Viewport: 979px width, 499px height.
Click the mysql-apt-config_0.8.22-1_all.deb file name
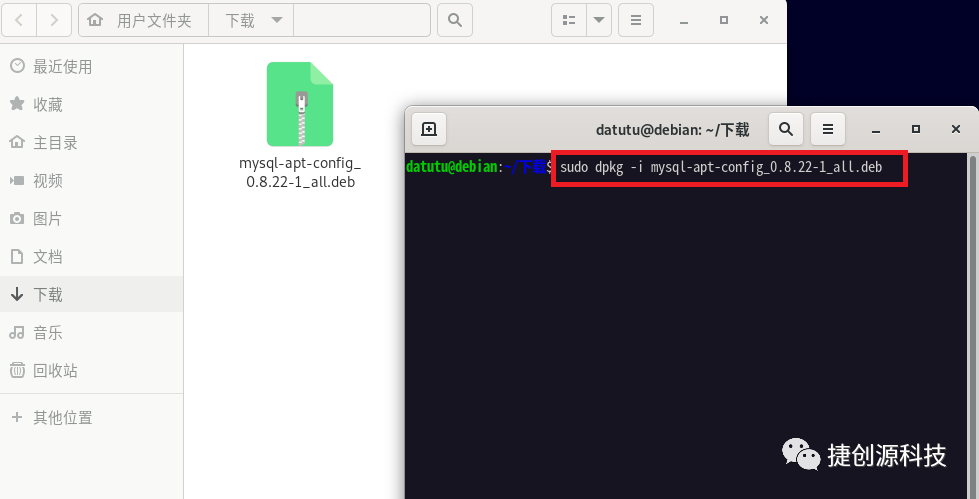click(300, 172)
